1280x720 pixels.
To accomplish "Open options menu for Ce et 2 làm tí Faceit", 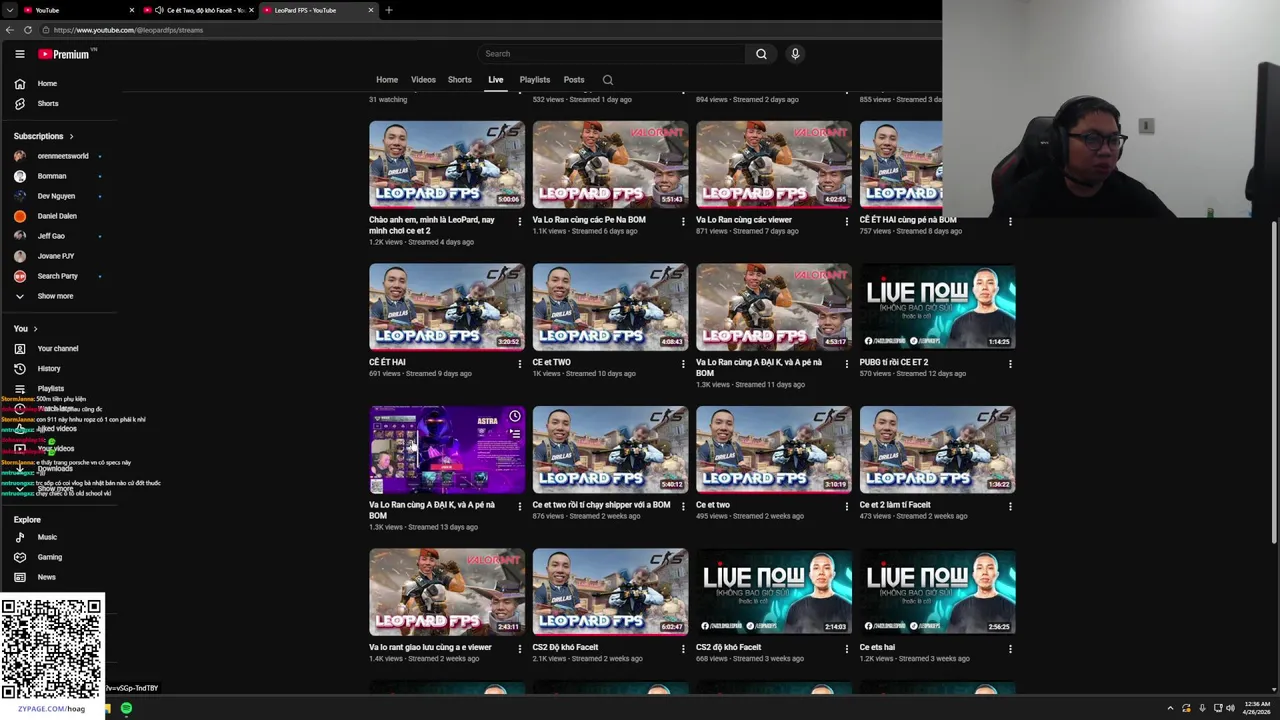I will coord(1010,507).
